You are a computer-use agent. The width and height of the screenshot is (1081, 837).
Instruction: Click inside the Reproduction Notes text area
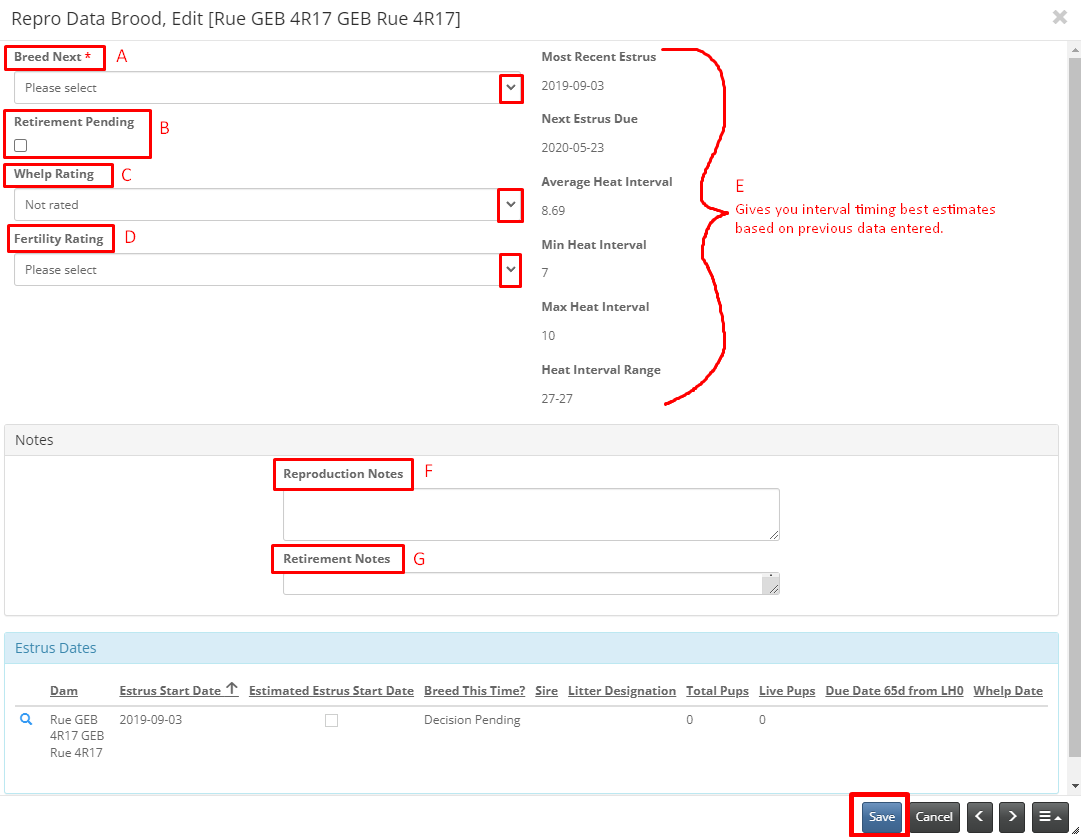530,514
